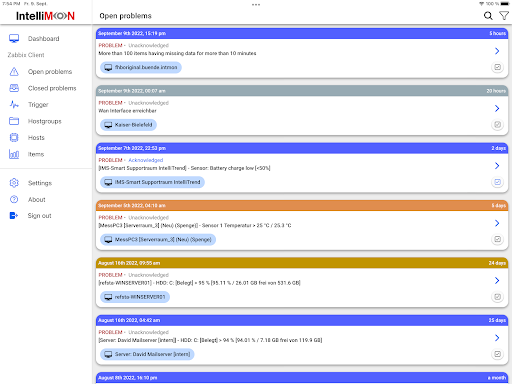Open details chevron for Sensor 1 Temperatur problem
The image size is (512, 384).
(497, 223)
